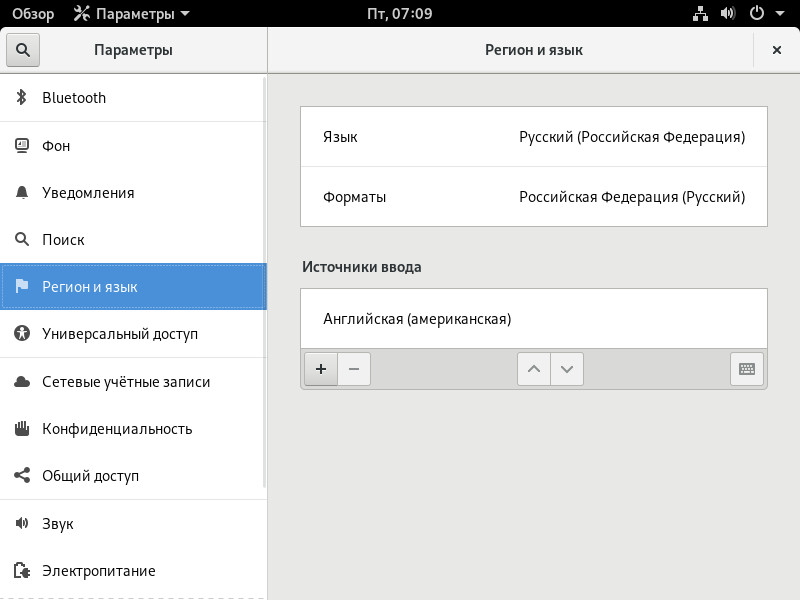This screenshot has height=600, width=800.
Task: Click the volume icon in the top bar
Action: click(x=728, y=13)
